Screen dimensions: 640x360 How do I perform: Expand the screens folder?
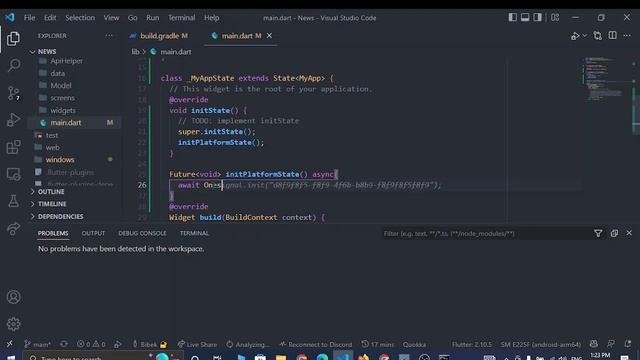coord(62,98)
